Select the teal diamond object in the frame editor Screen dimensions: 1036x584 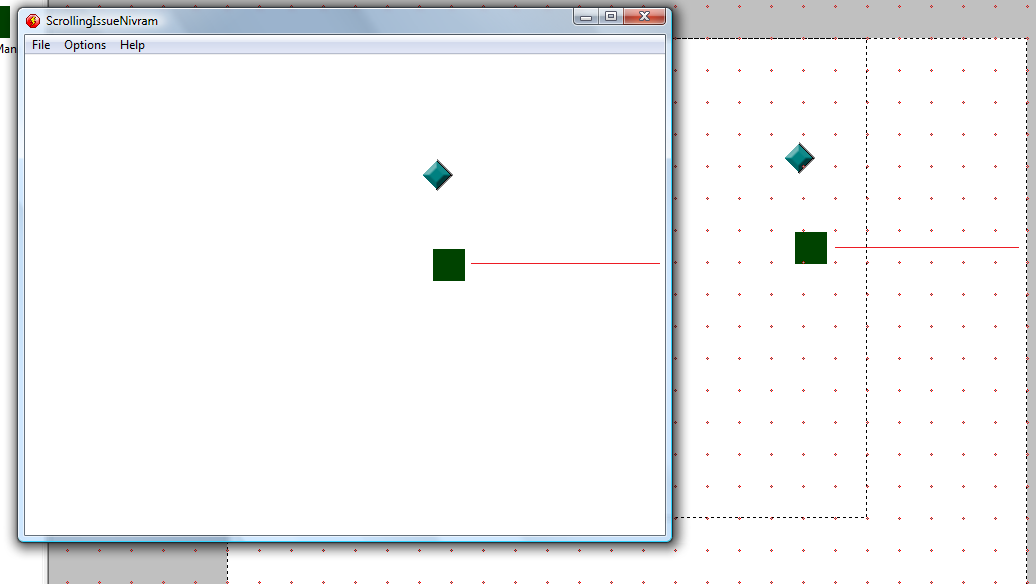point(799,158)
